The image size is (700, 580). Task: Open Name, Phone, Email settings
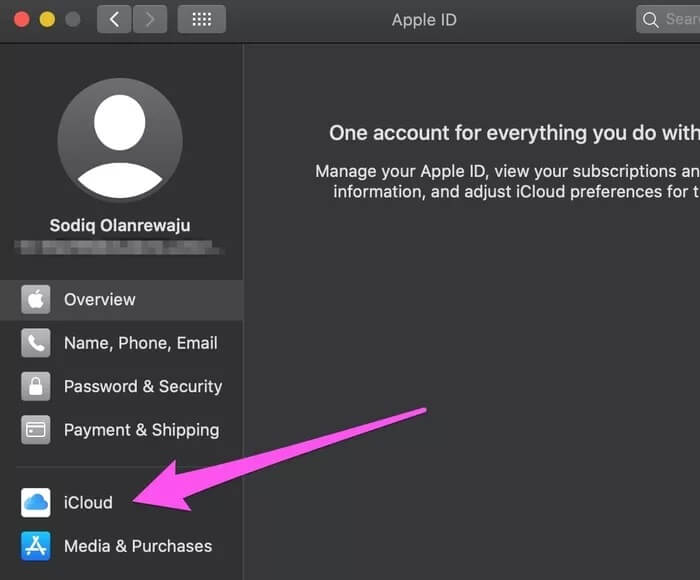[x=121, y=343]
